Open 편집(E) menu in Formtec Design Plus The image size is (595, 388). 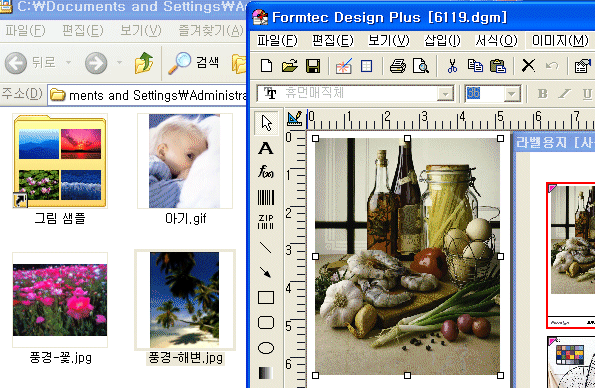[332, 40]
